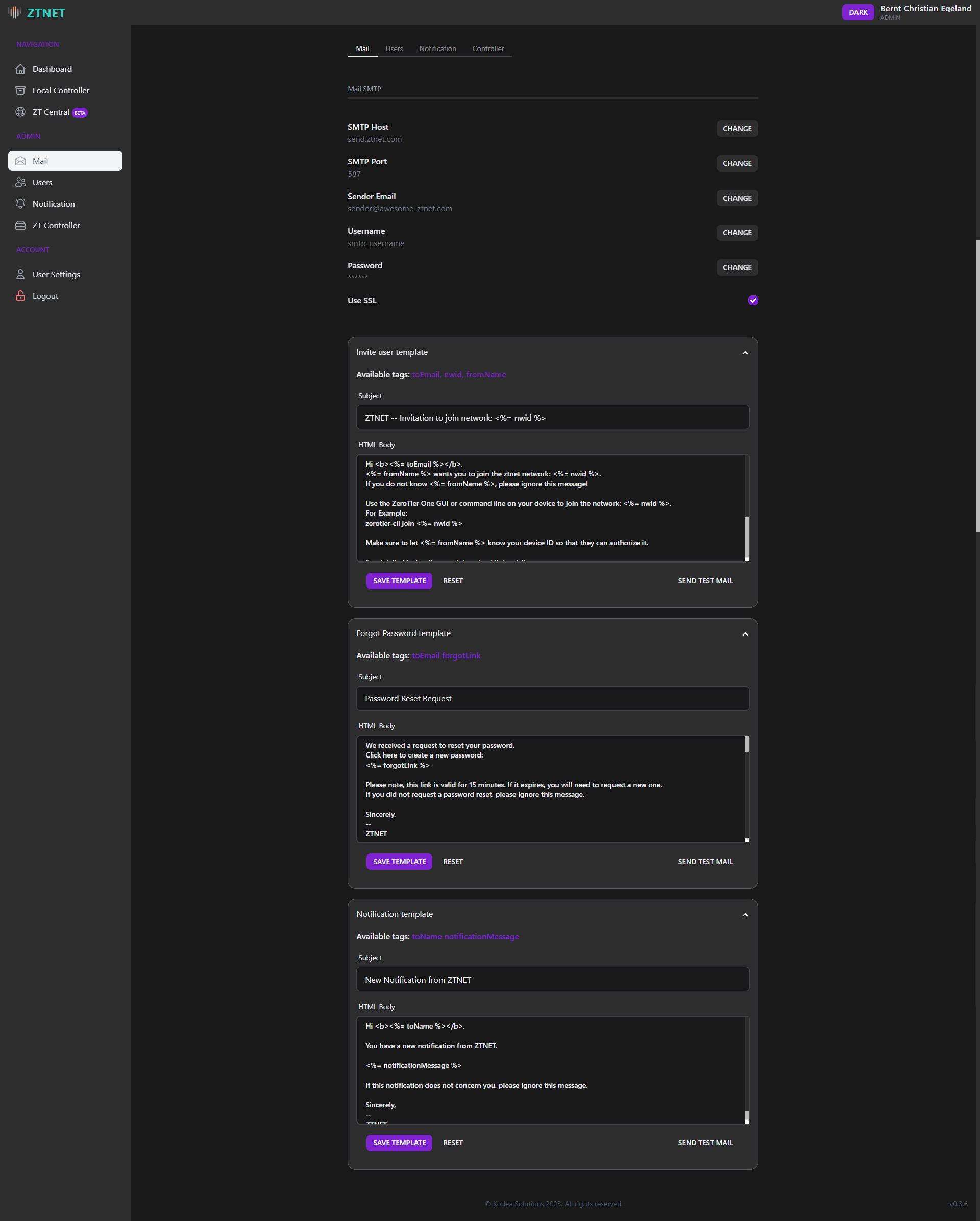Click the DARK mode toggle button
This screenshot has height=1221, width=980.
[857, 12]
